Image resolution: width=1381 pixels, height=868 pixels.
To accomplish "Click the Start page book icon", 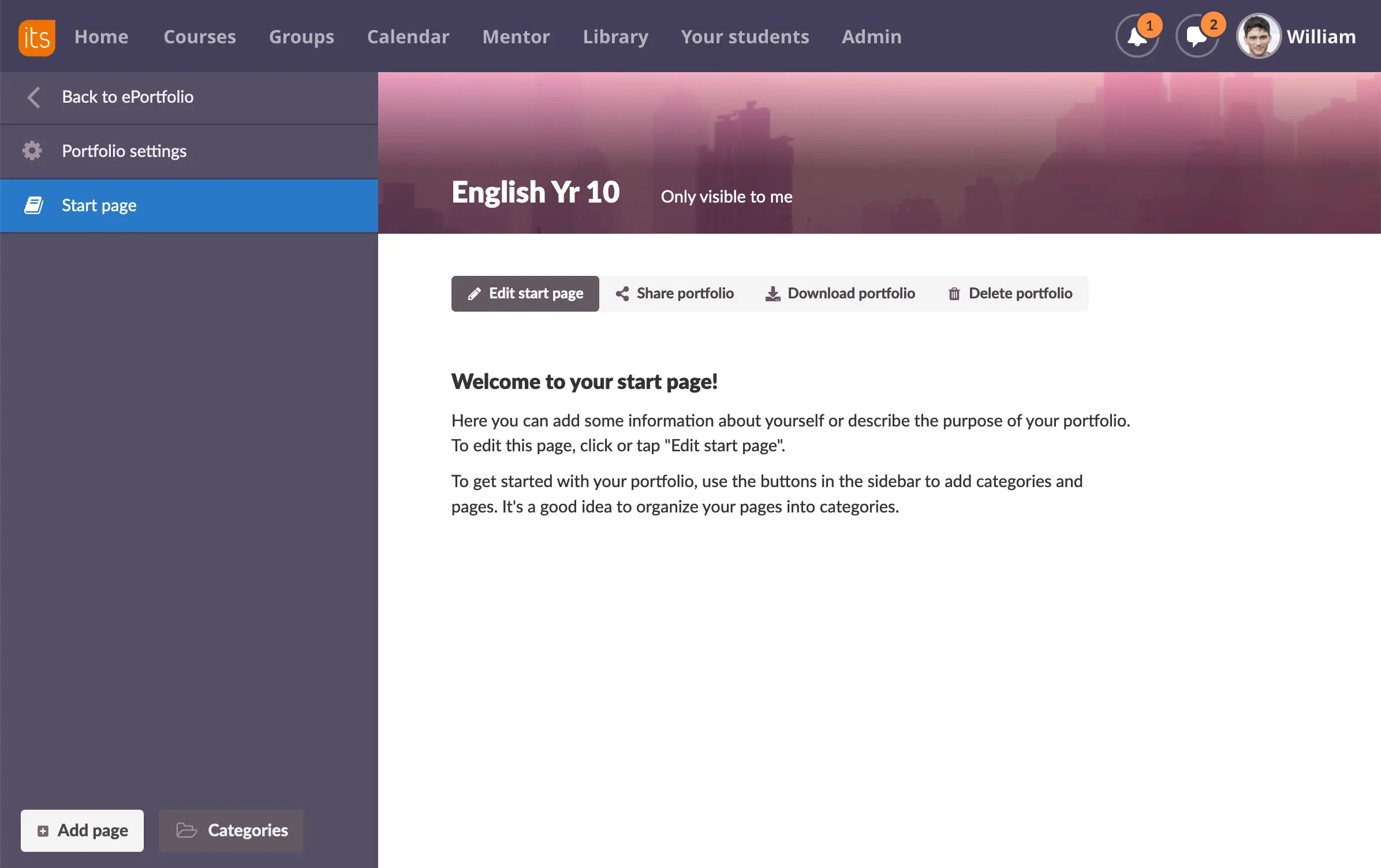I will pos(33,205).
